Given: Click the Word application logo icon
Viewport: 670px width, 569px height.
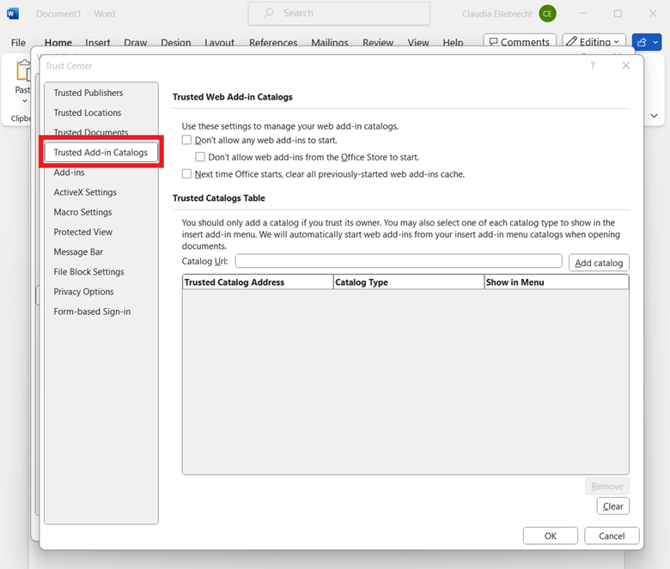Looking at the screenshot, I should (x=14, y=14).
